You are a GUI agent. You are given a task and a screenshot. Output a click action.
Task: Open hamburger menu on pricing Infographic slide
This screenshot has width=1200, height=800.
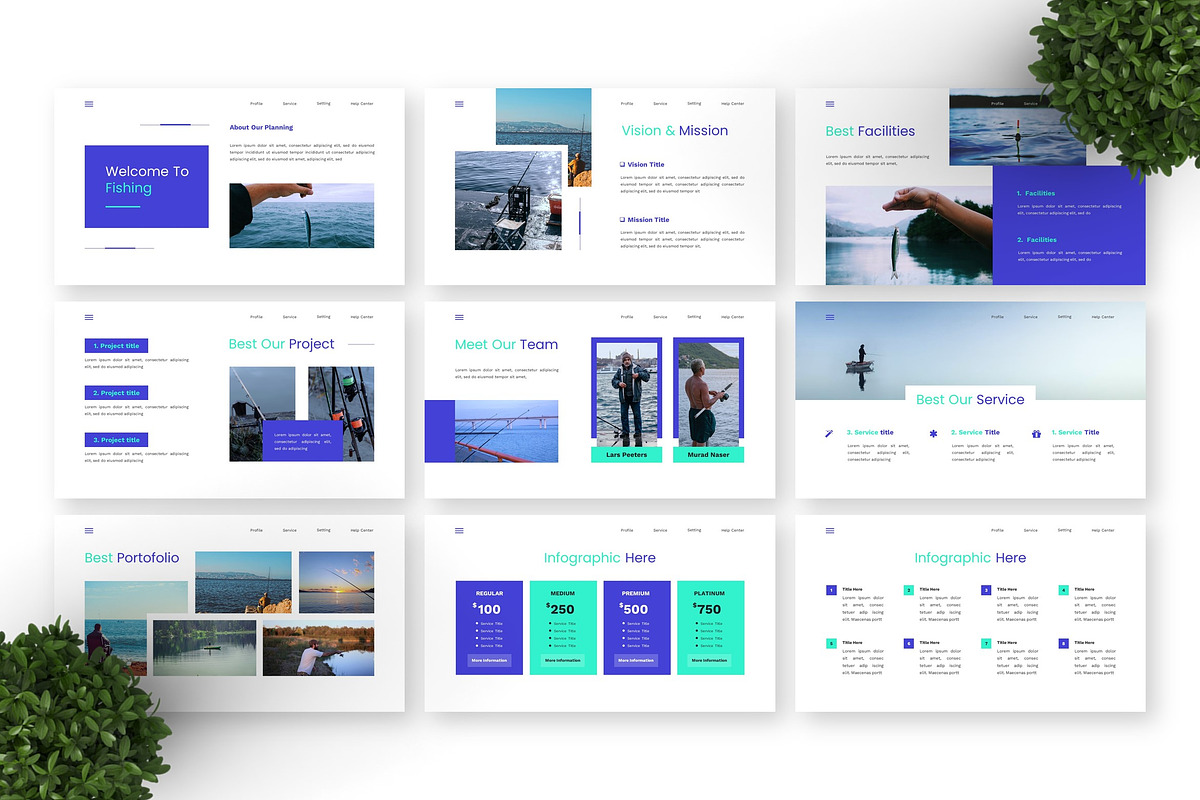click(x=459, y=530)
